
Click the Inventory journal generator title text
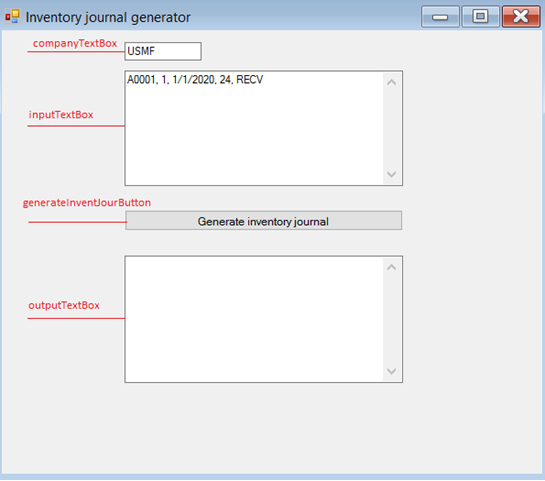point(108,17)
